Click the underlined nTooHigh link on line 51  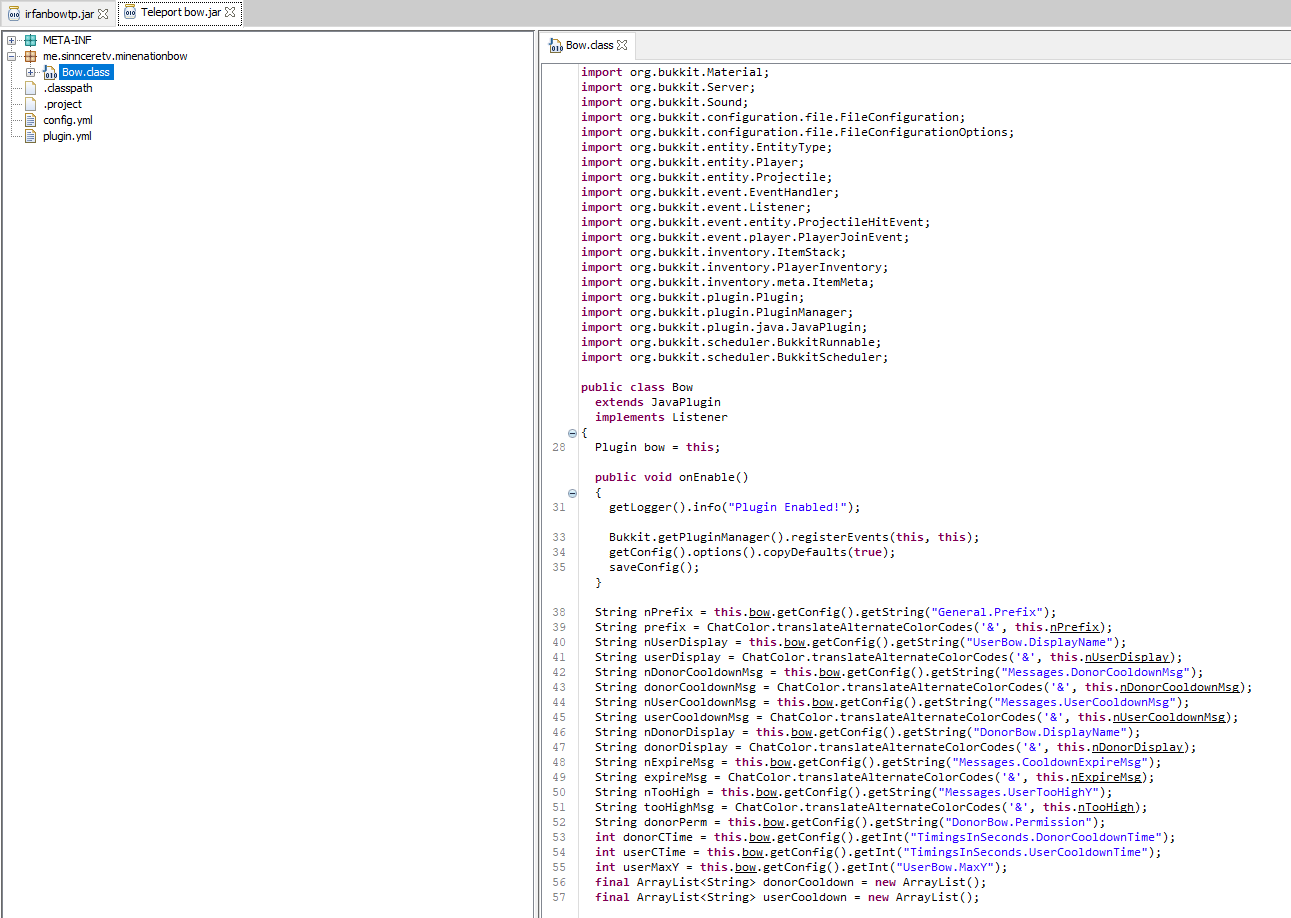click(1106, 808)
